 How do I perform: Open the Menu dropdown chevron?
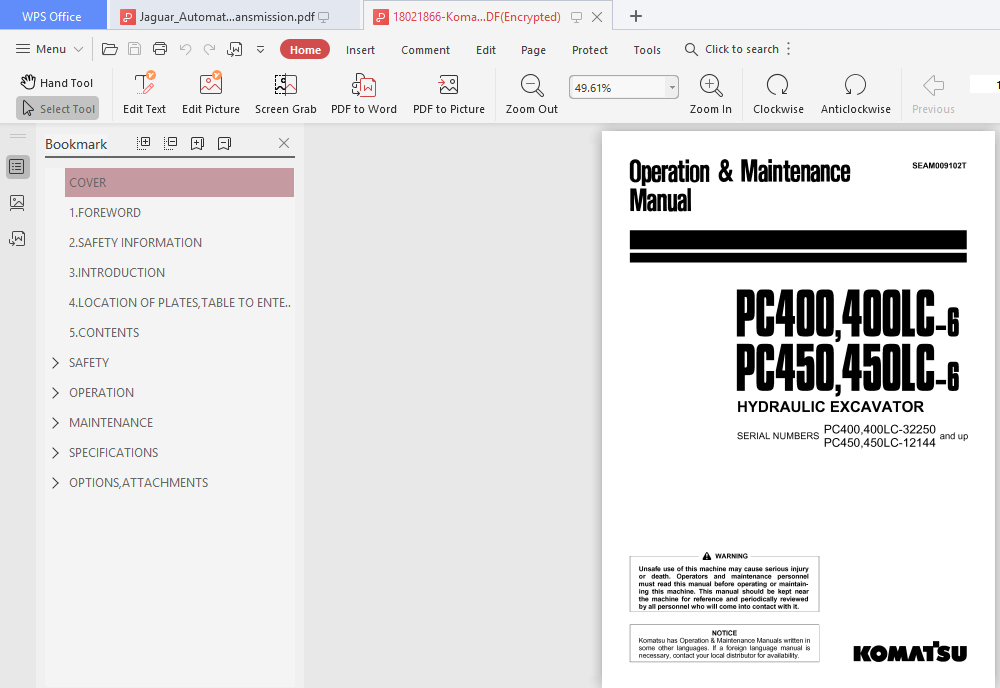pyautogui.click(x=78, y=49)
